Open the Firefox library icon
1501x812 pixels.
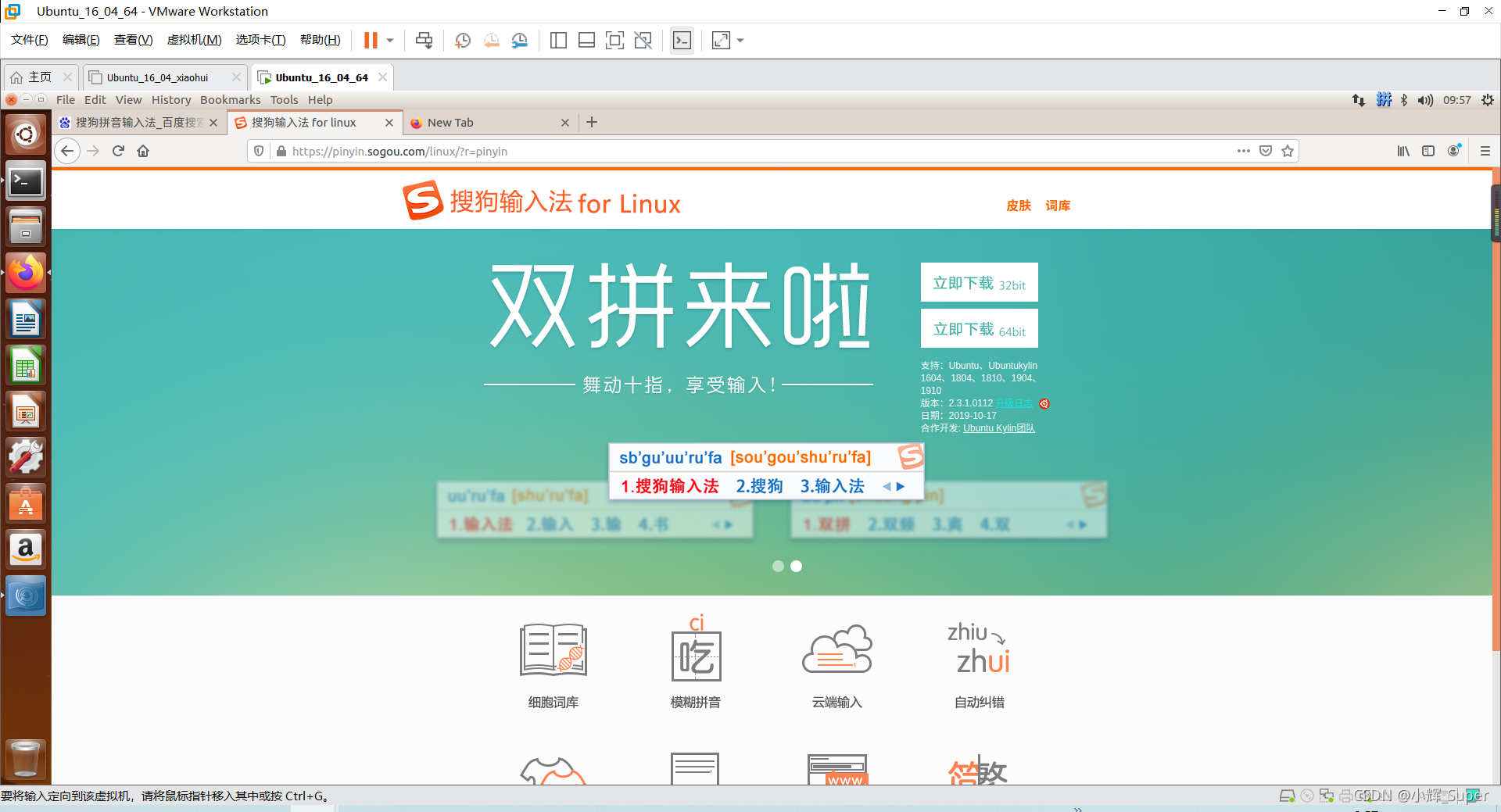coord(1403,151)
